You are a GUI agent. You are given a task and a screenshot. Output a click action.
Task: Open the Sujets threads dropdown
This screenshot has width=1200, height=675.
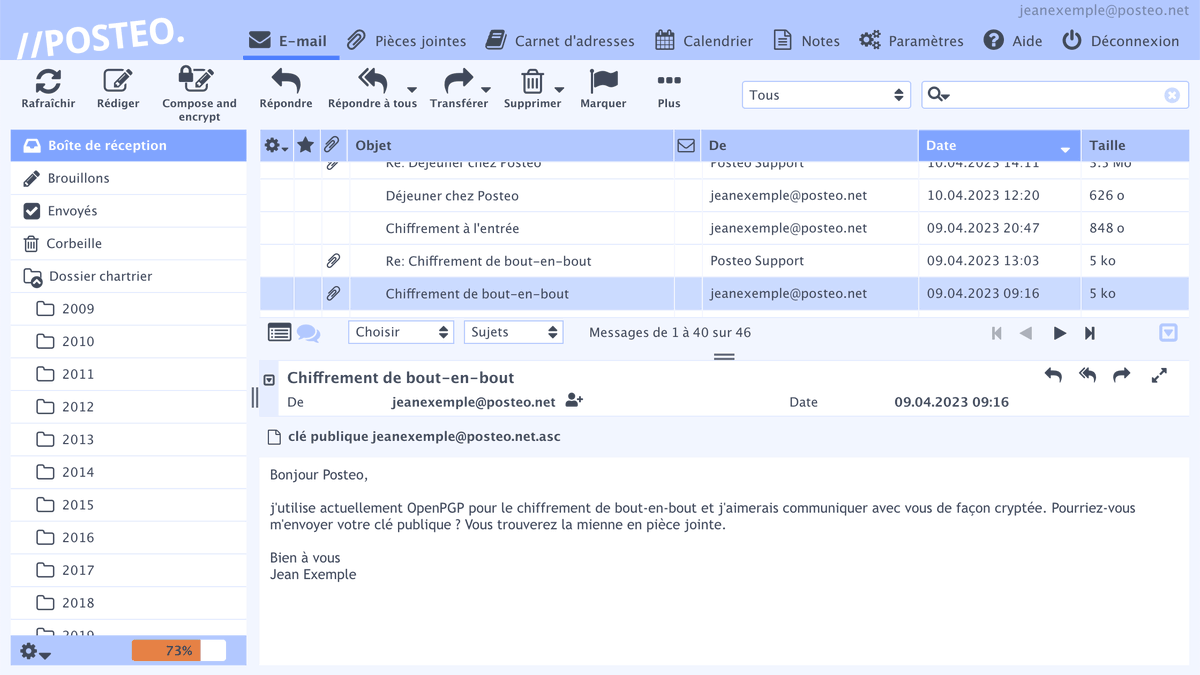pyautogui.click(x=513, y=332)
